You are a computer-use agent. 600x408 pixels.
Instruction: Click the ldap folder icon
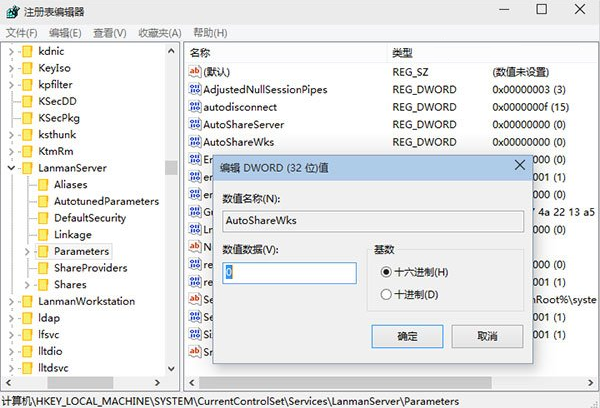pyautogui.click(x=27, y=318)
